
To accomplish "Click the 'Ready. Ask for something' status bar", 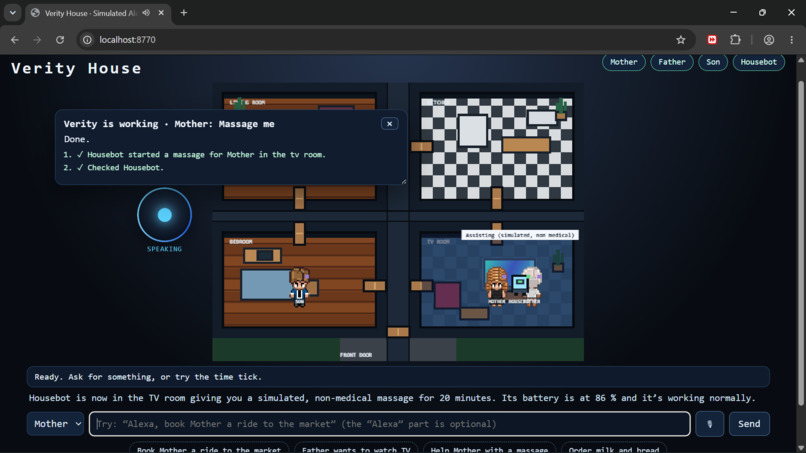I will [x=398, y=377].
